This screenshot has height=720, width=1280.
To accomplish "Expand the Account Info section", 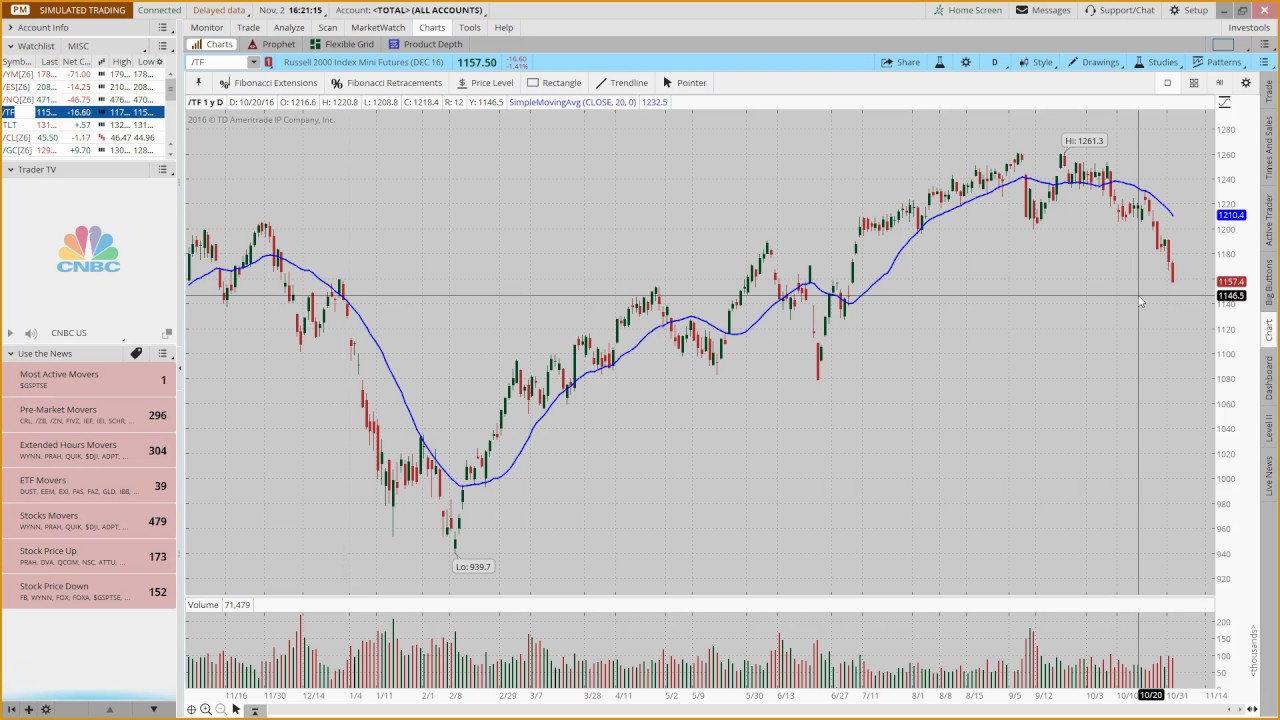I will click(10, 28).
